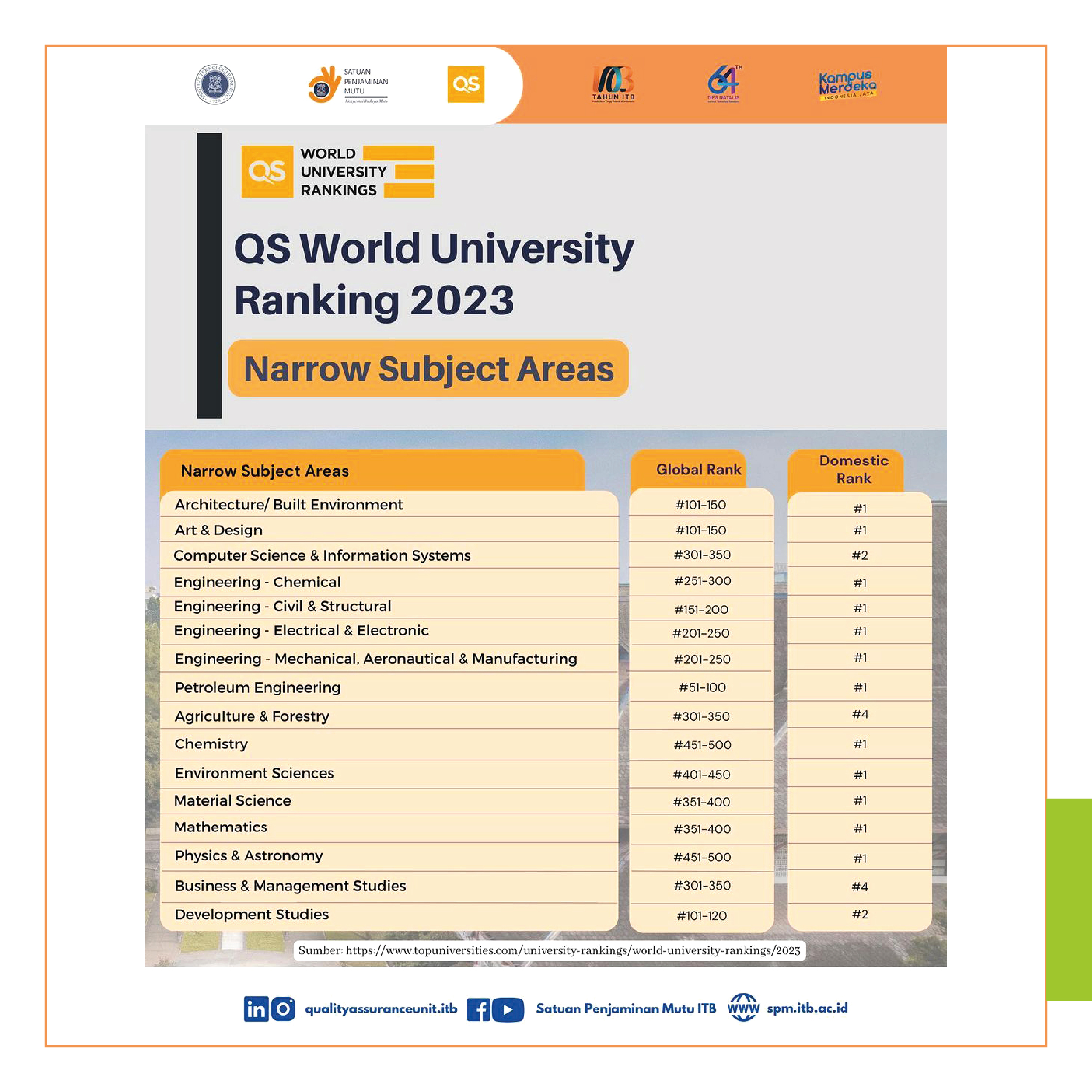Visit the spm.itb.ac.id website link
The image size is (1092, 1092).
[807, 1009]
